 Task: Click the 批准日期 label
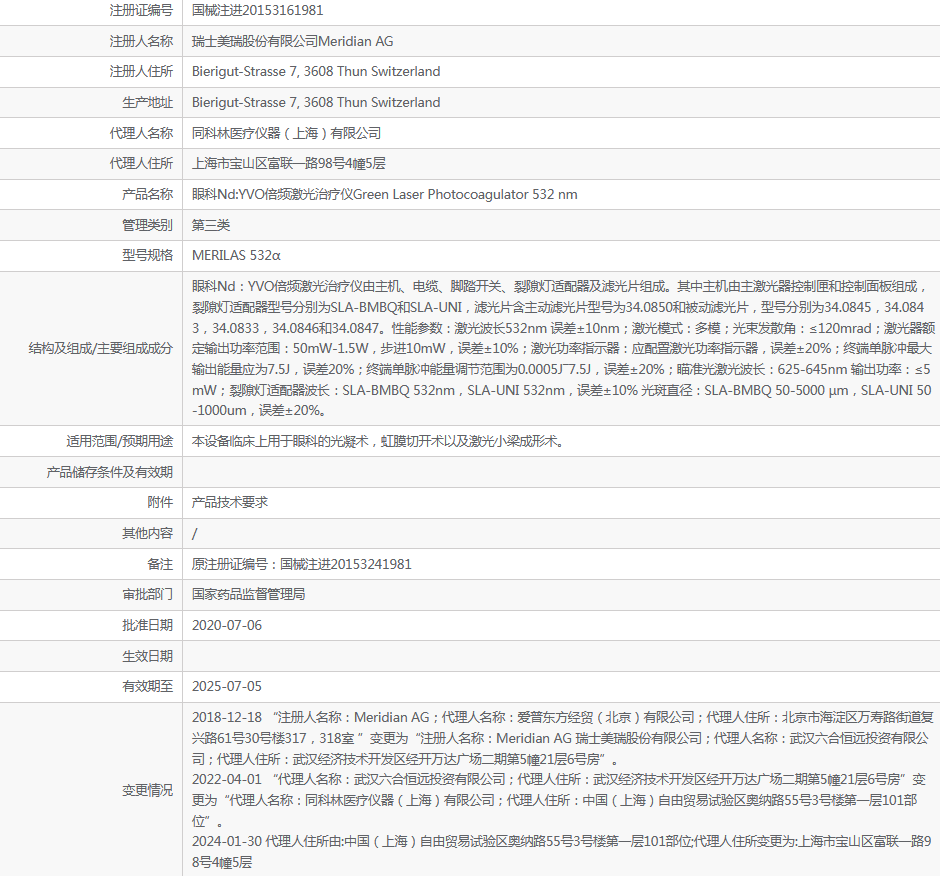point(147,625)
